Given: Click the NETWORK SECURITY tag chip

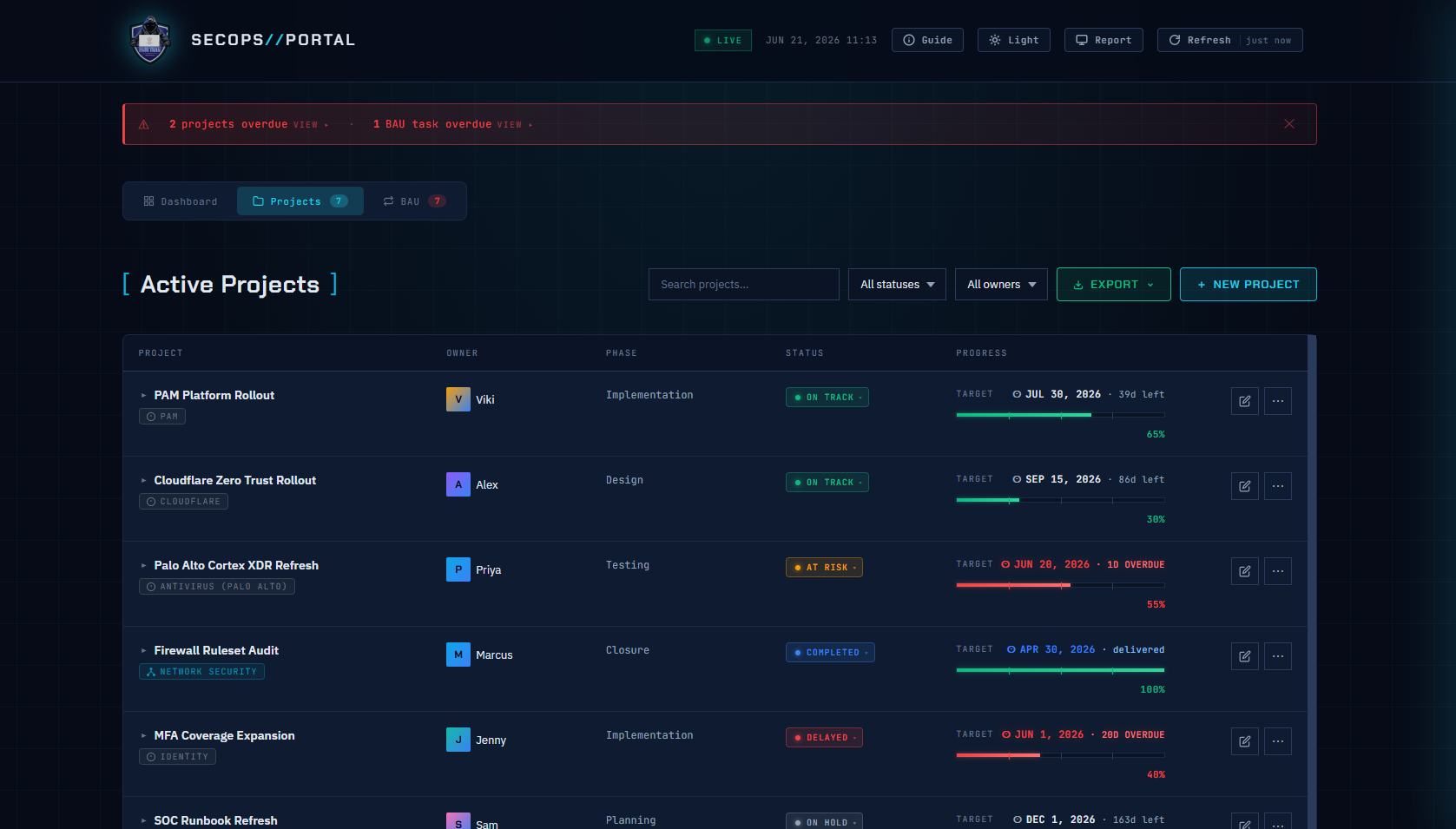Looking at the screenshot, I should (x=201, y=672).
